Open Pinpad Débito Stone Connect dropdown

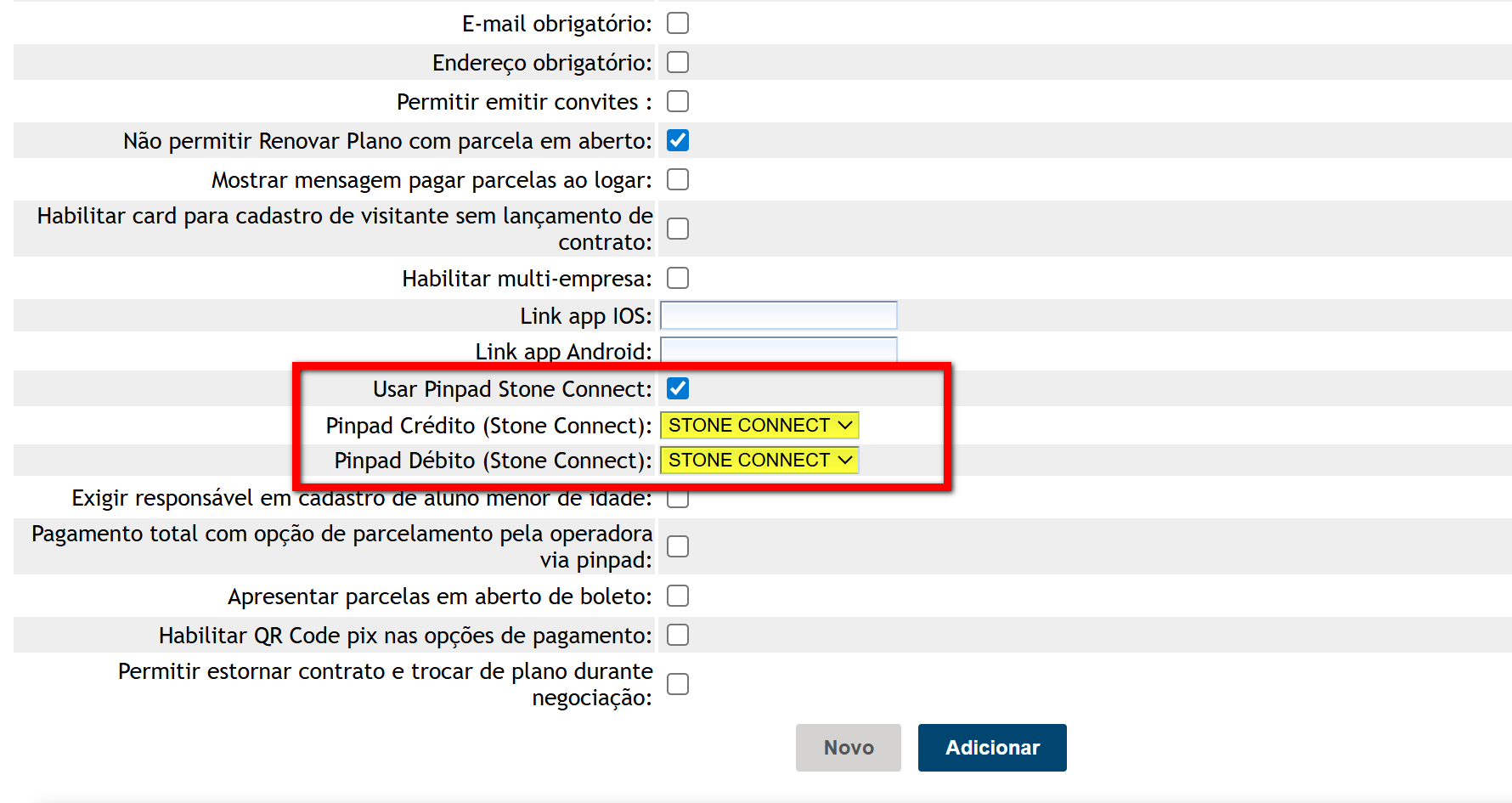click(759, 460)
